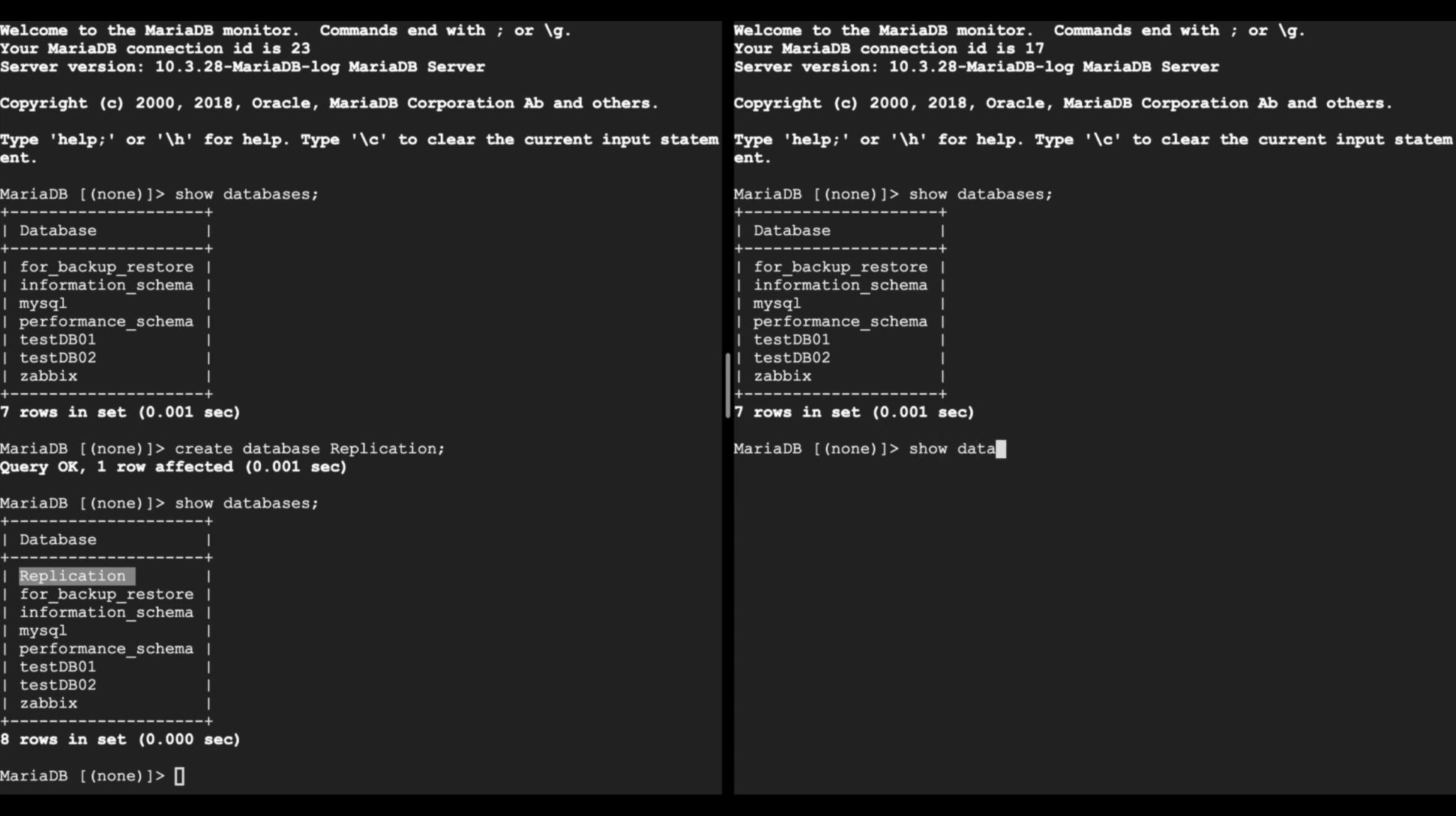Click the left terminal window panel

point(364,408)
